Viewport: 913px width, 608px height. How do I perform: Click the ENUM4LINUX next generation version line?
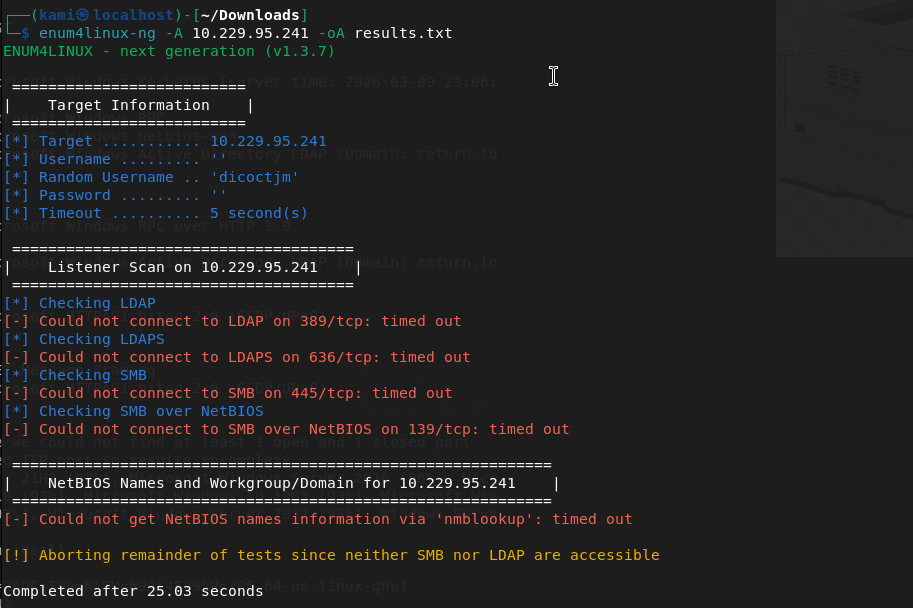169,51
